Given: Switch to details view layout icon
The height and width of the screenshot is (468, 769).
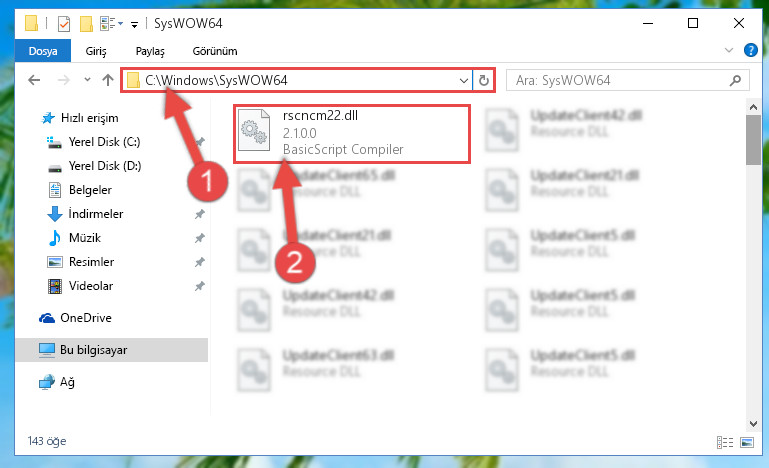Looking at the screenshot, I should 724,442.
